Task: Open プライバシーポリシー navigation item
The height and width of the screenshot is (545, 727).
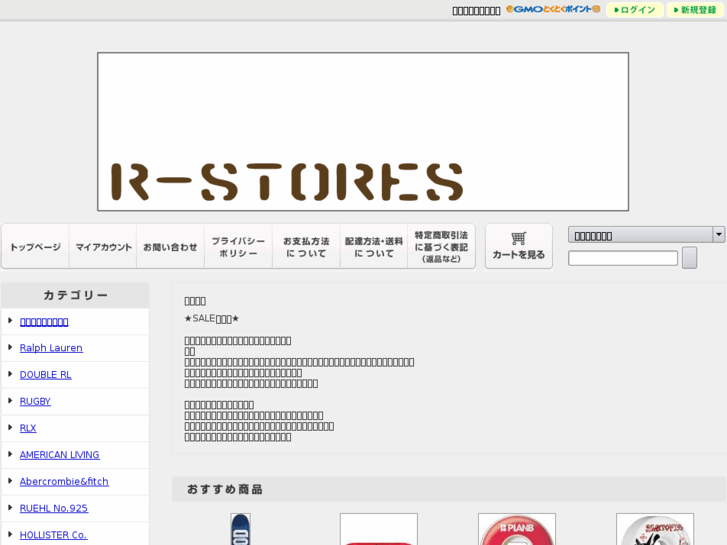Action: point(238,246)
